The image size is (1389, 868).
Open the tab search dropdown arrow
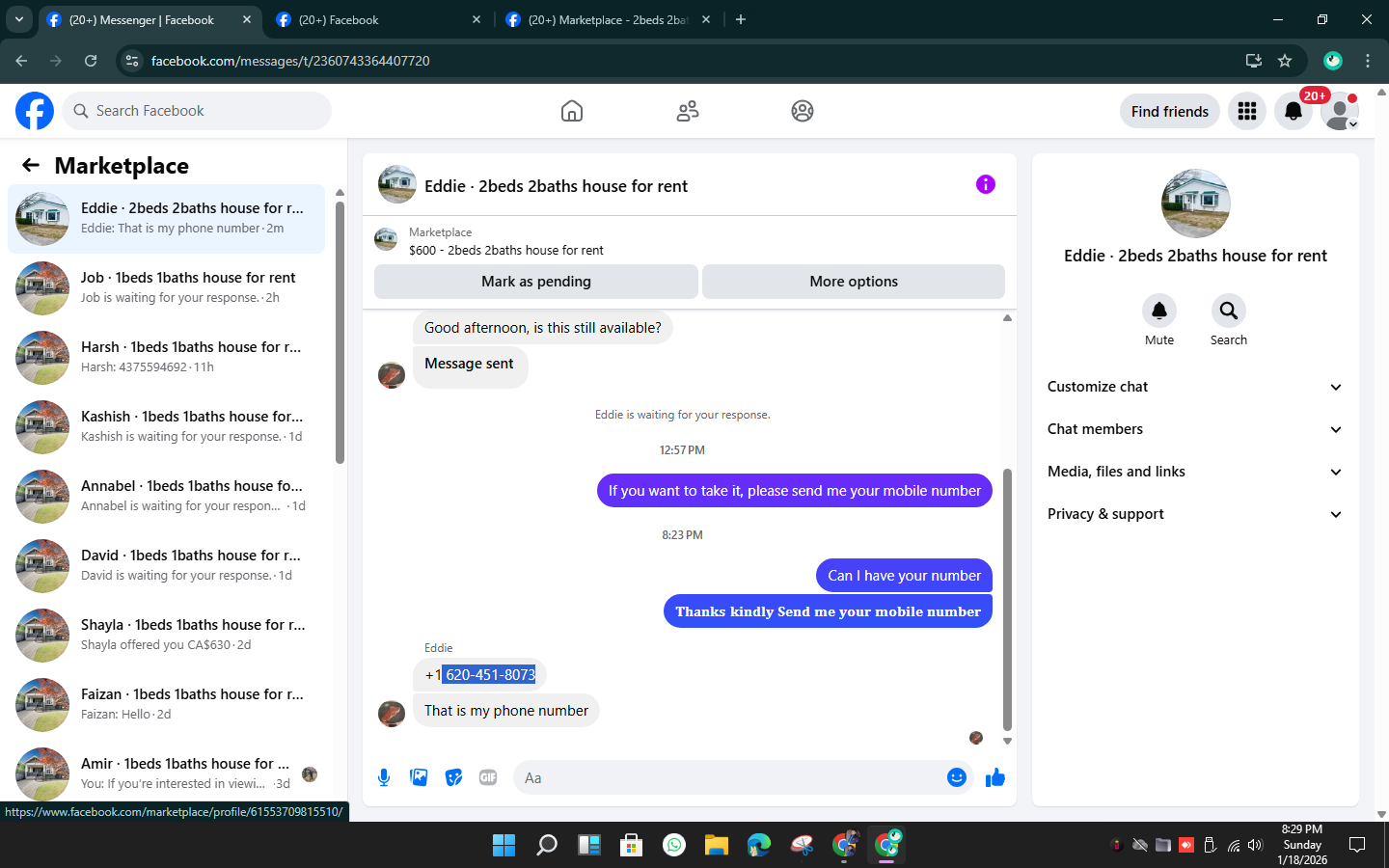(18, 19)
